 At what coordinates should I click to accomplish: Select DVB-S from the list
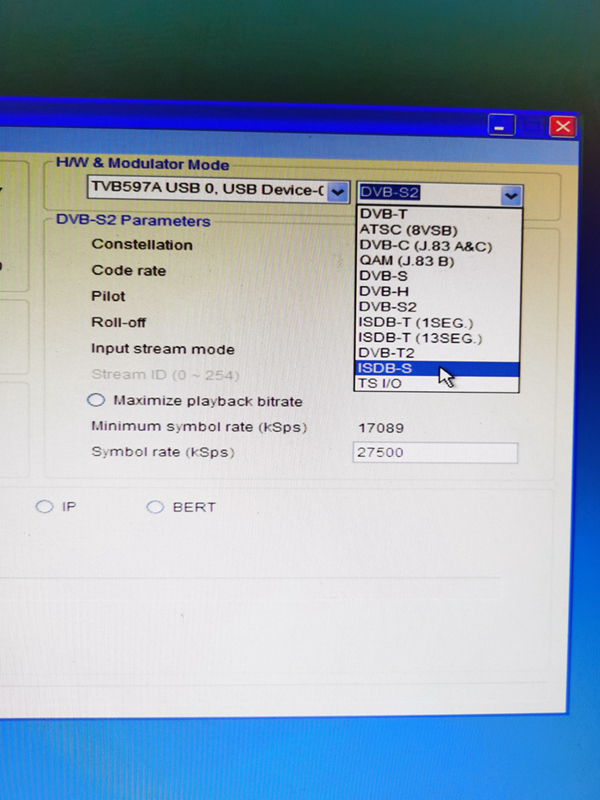[x=439, y=276]
